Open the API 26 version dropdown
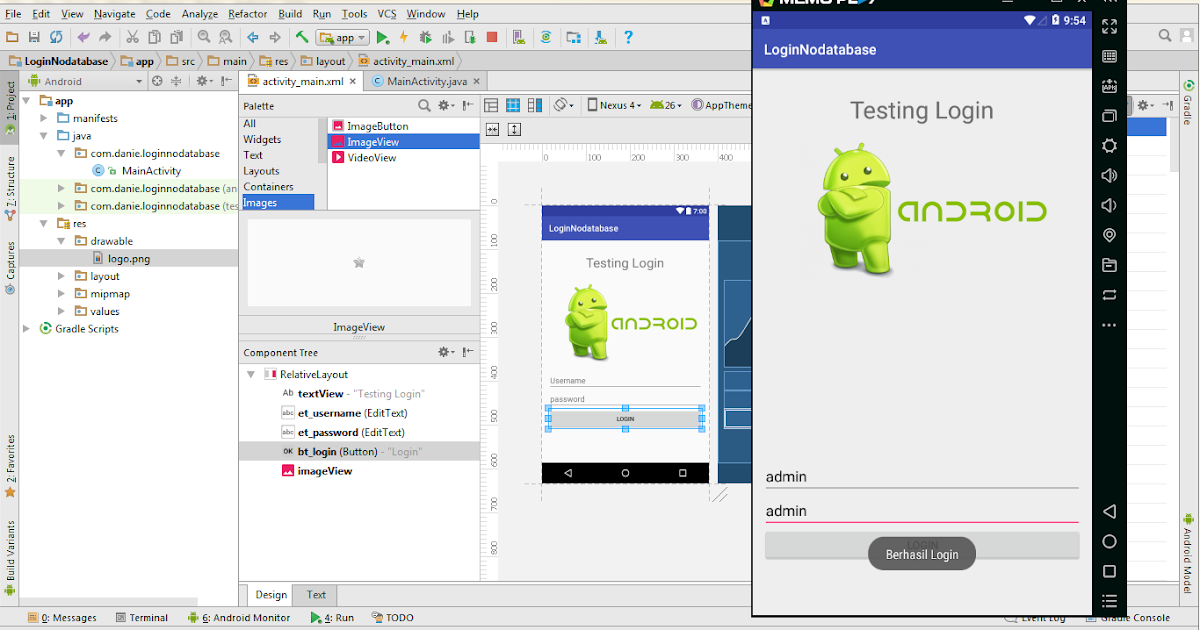This screenshot has width=1200, height=630. pyautogui.click(x=665, y=105)
